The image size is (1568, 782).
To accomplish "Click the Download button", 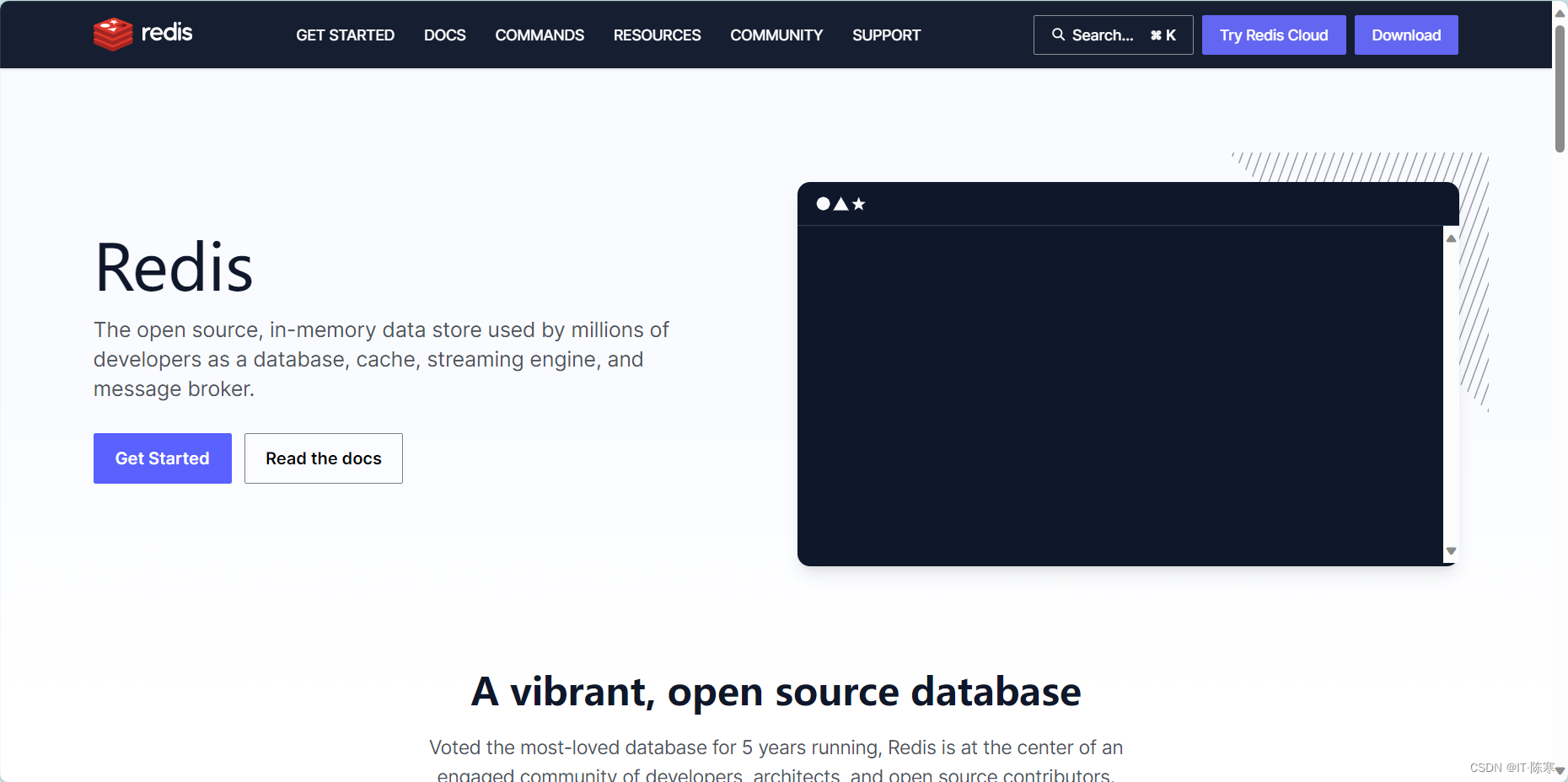I will pyautogui.click(x=1406, y=35).
